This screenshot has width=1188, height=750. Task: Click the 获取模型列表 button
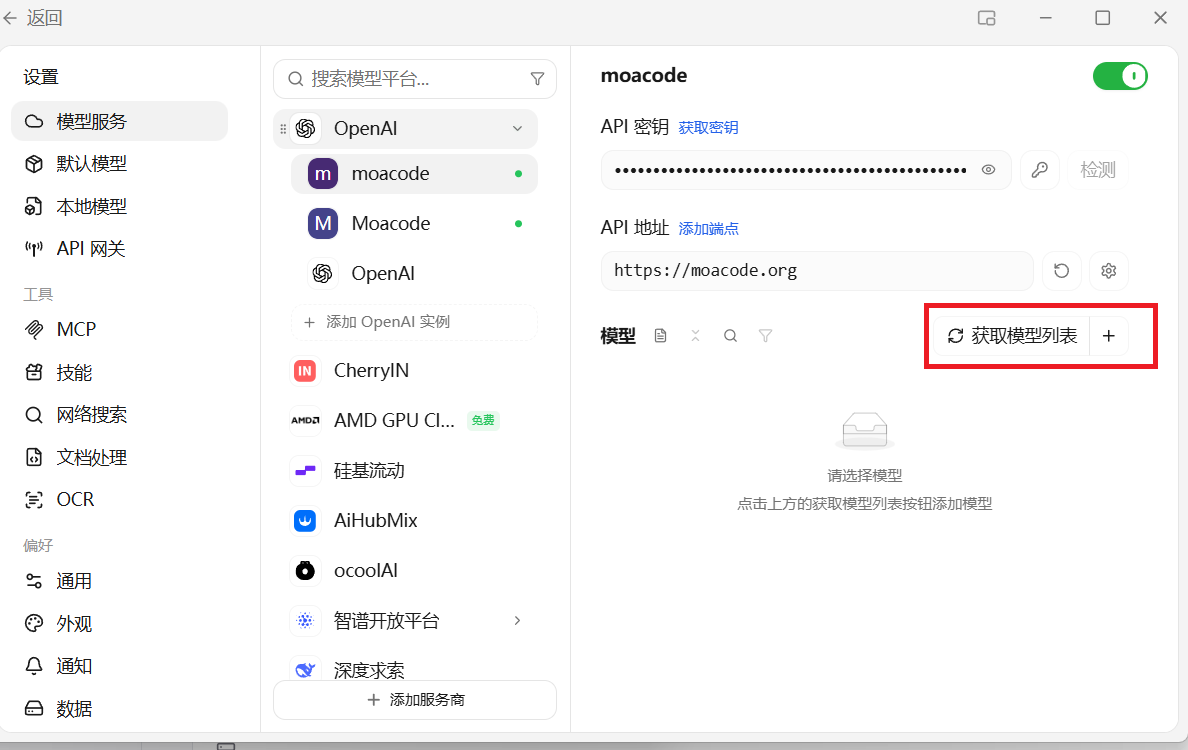1012,336
